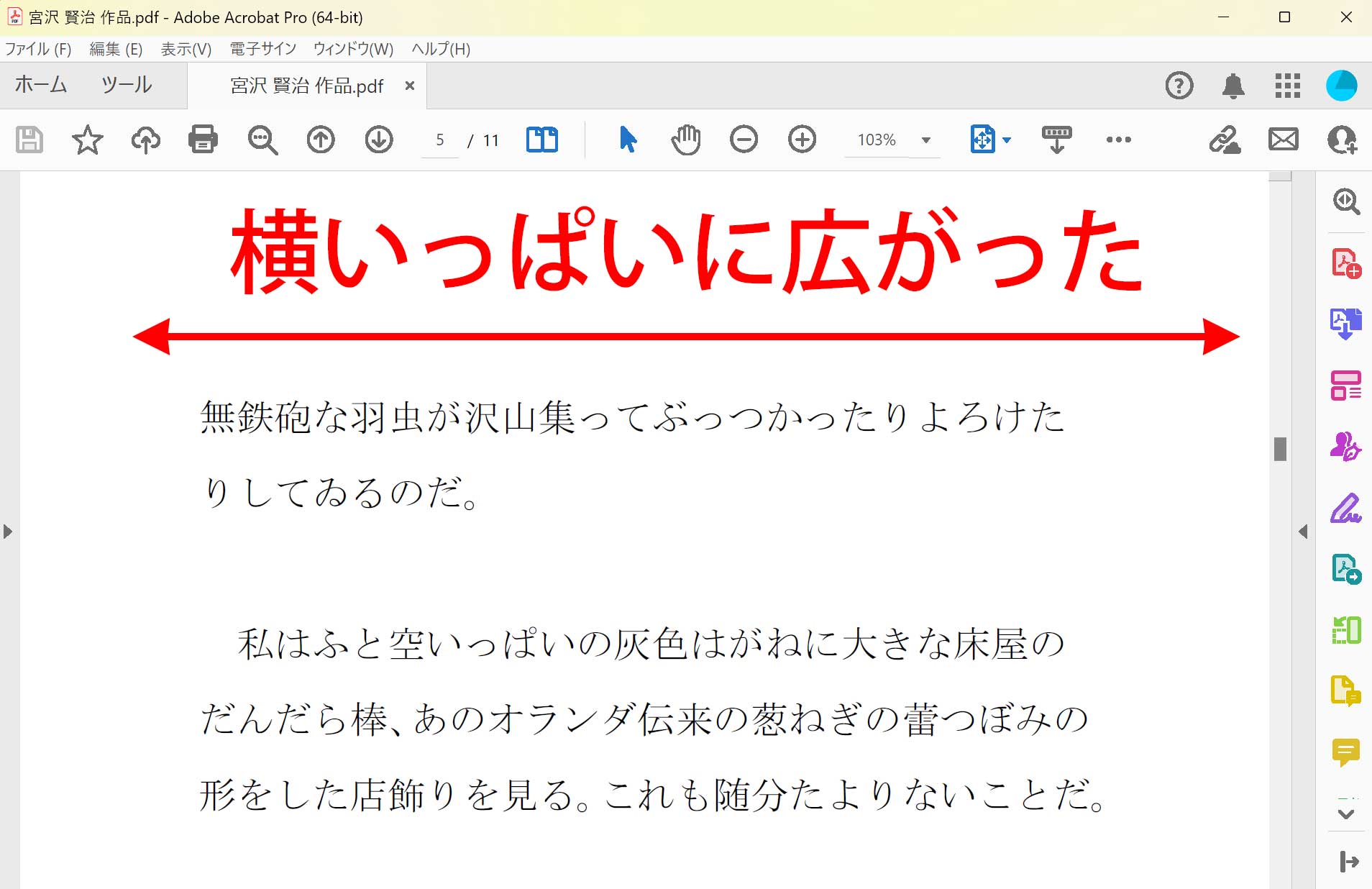
Task: Close the 宮沢 賢治 作品.pdf tab
Action: (x=410, y=86)
